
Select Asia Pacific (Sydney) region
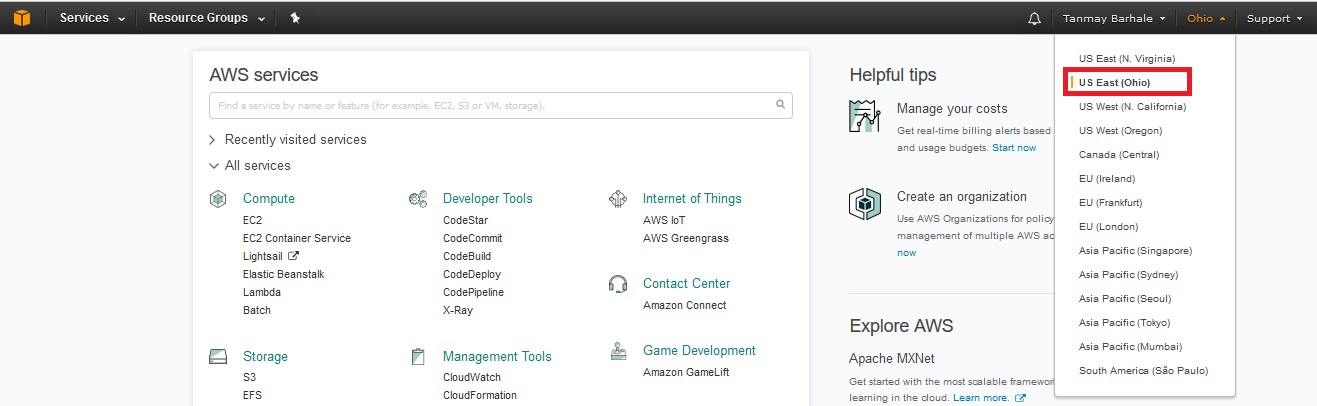tap(1129, 274)
